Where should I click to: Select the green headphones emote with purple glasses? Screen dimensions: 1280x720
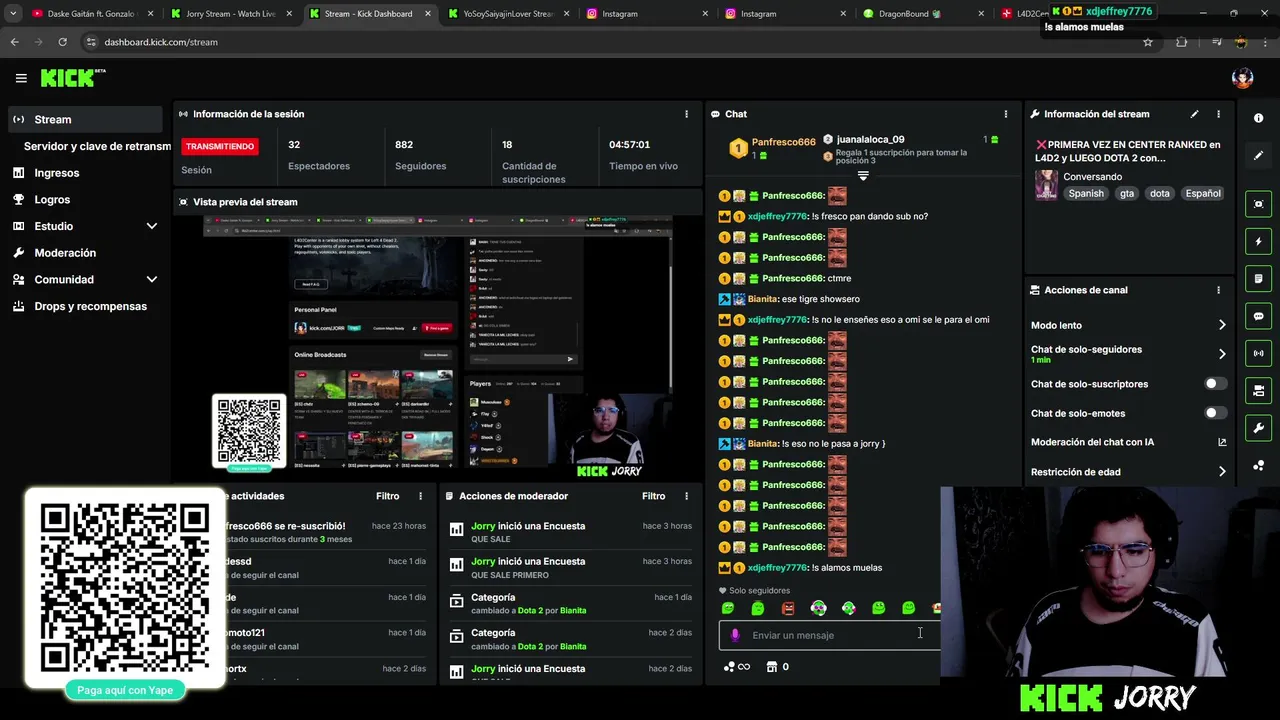818,608
